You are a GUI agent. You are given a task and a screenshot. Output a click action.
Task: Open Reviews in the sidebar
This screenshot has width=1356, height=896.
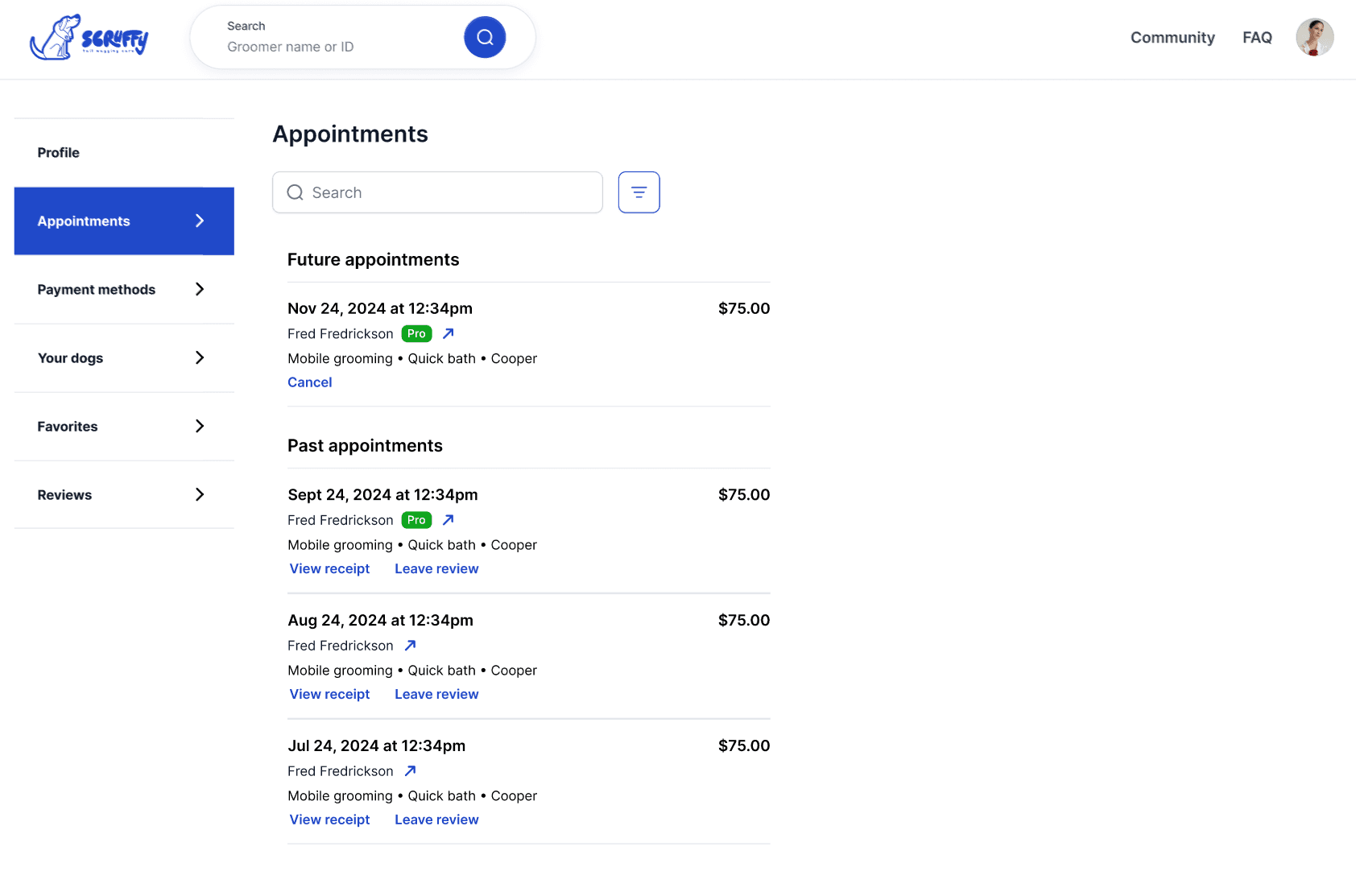[x=124, y=495]
